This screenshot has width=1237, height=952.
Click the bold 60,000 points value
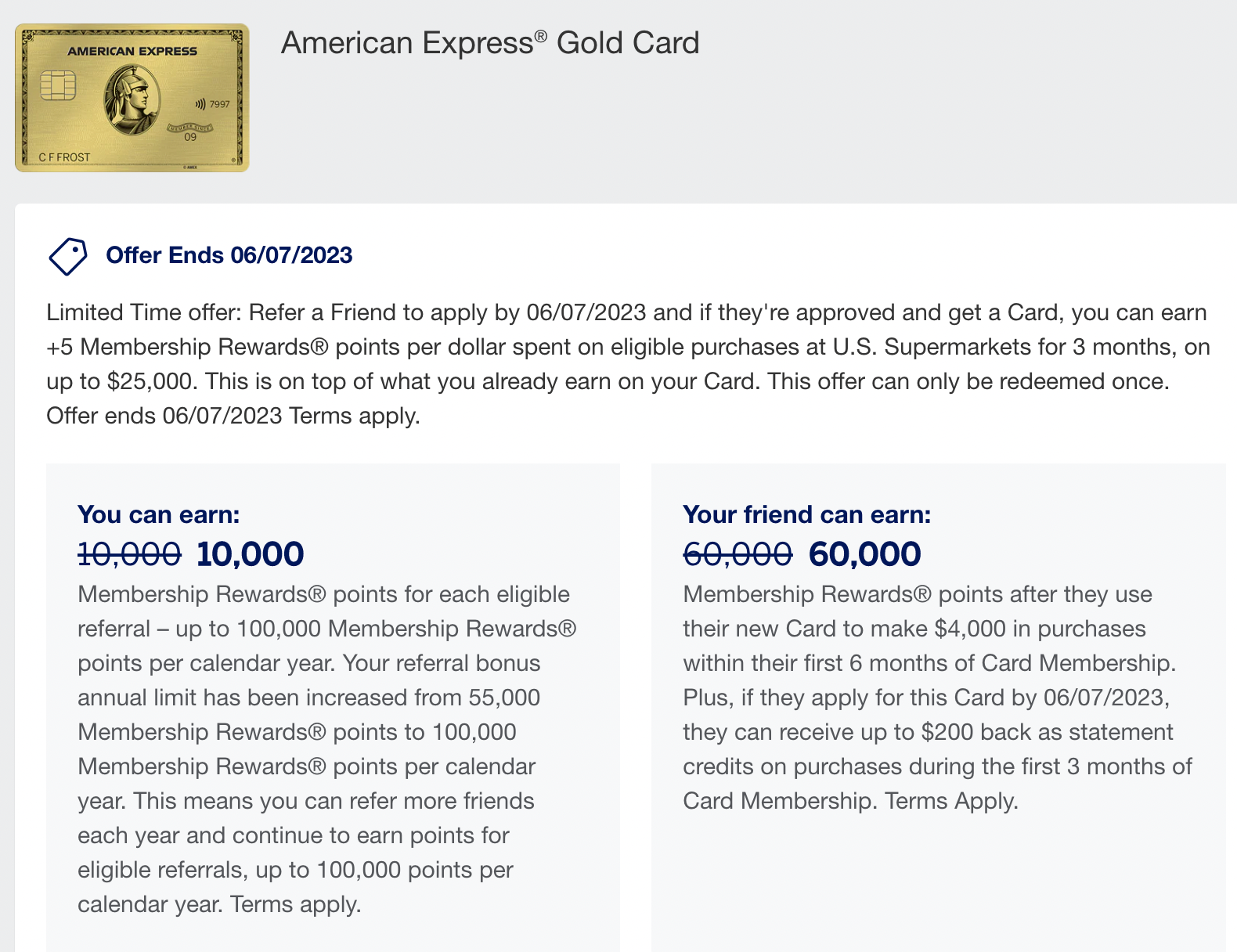(864, 554)
